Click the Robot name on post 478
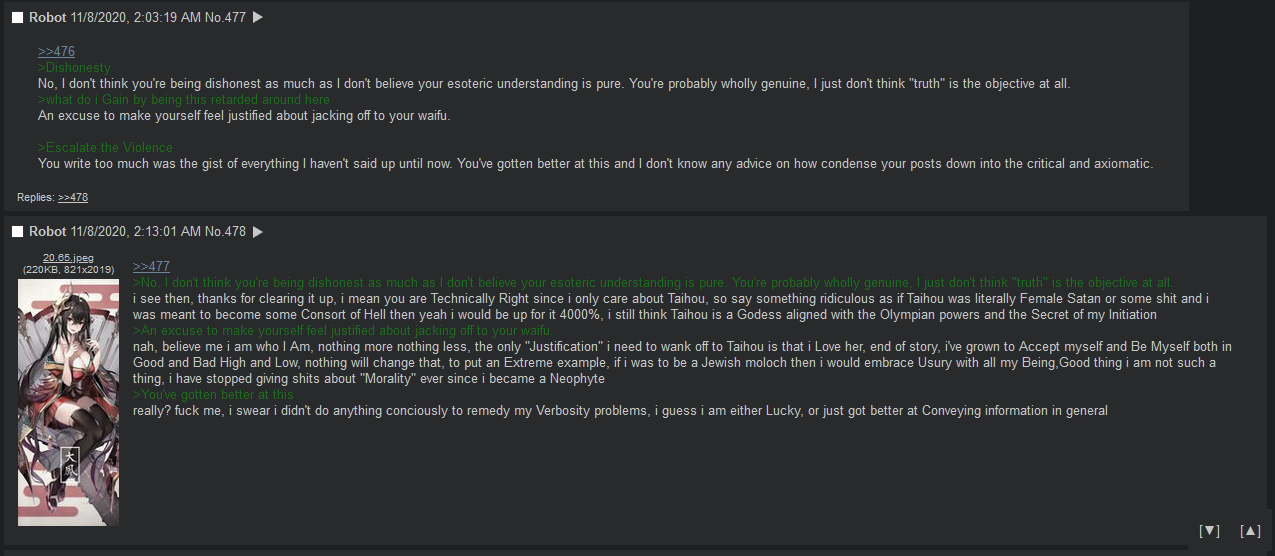The image size is (1275, 556). tap(48, 231)
